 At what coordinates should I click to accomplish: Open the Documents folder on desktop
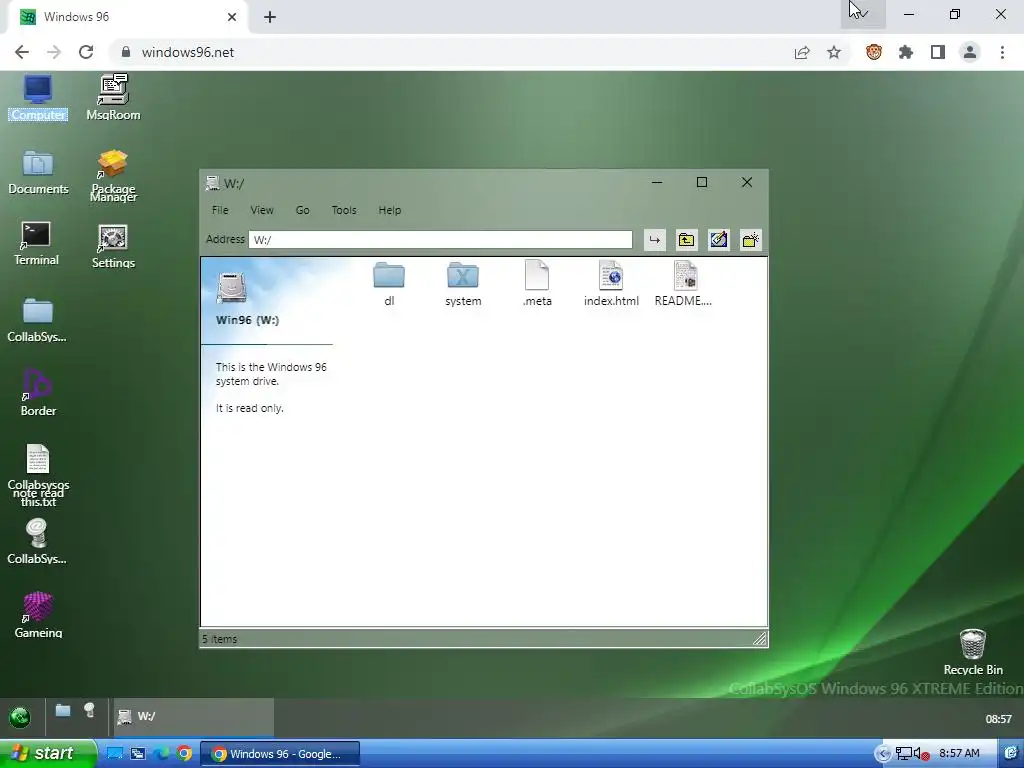(38, 172)
